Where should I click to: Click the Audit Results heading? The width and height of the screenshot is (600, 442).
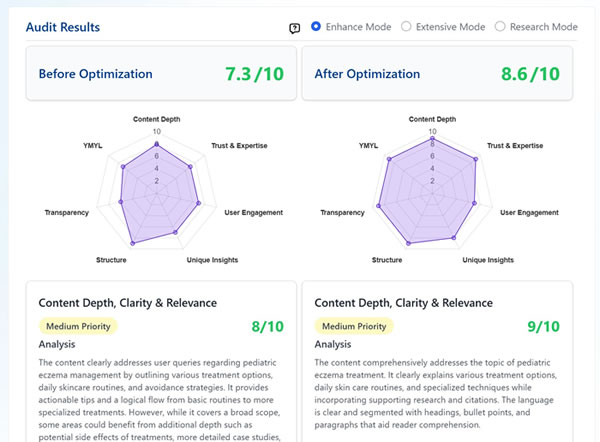[x=63, y=27]
